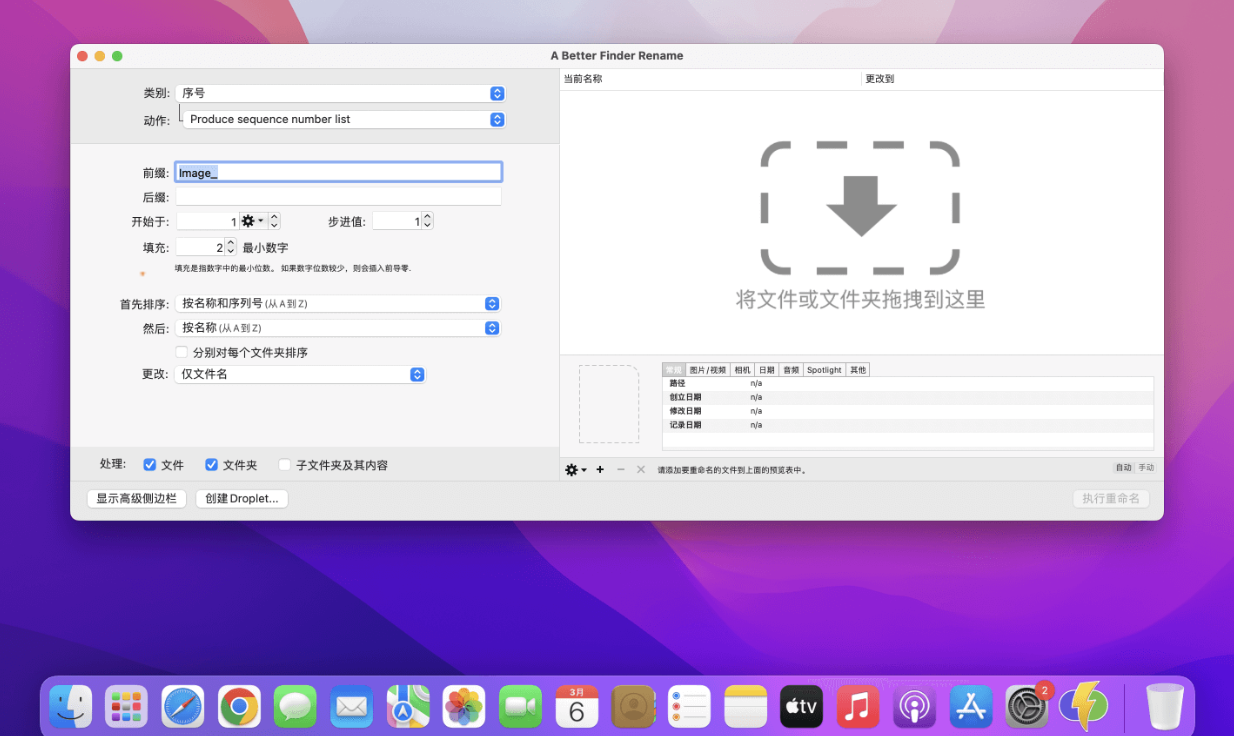Enable the 子文件夹及其内容 checkbox
The width and height of the screenshot is (1234, 736).
tap(285, 465)
